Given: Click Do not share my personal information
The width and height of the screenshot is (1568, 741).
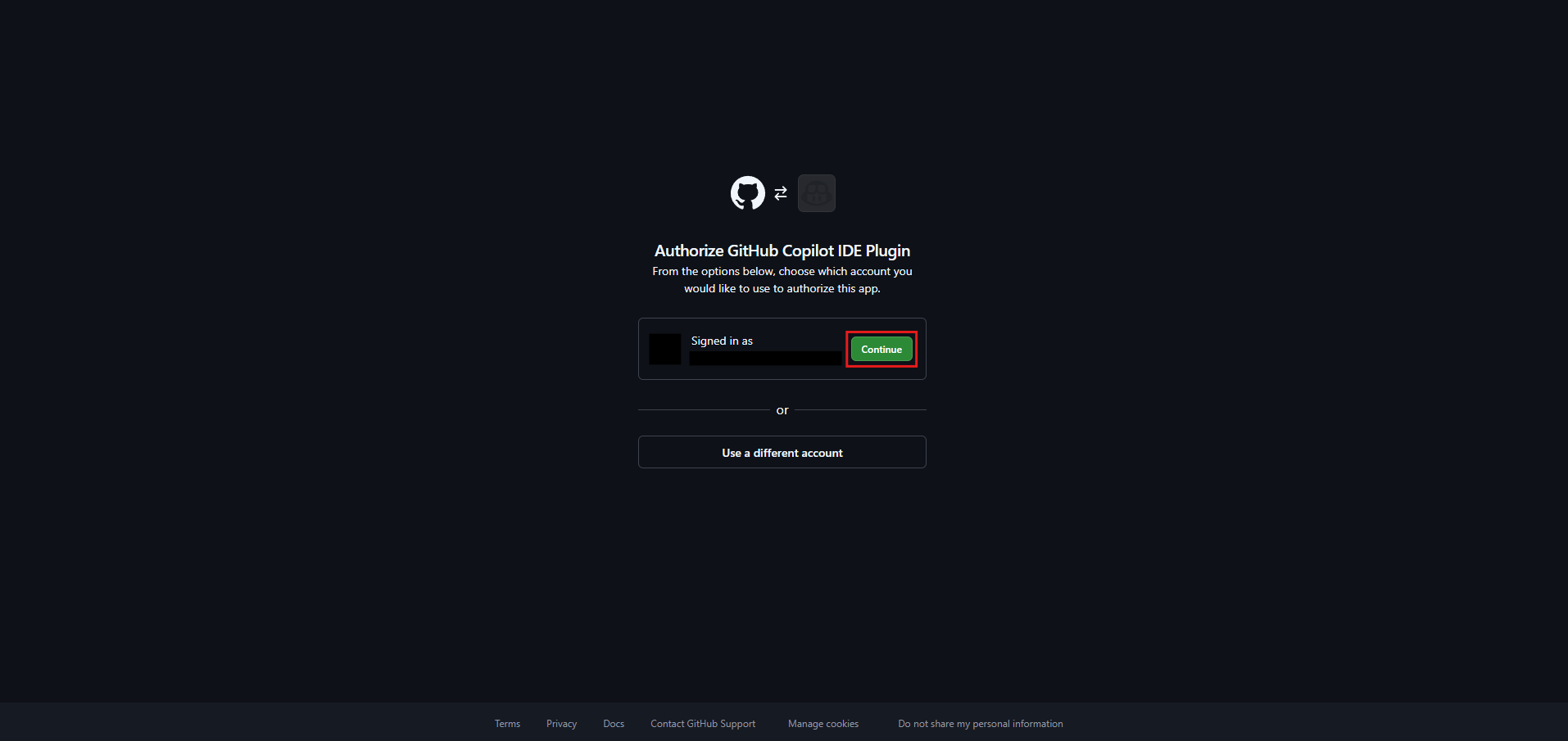Looking at the screenshot, I should 980,724.
